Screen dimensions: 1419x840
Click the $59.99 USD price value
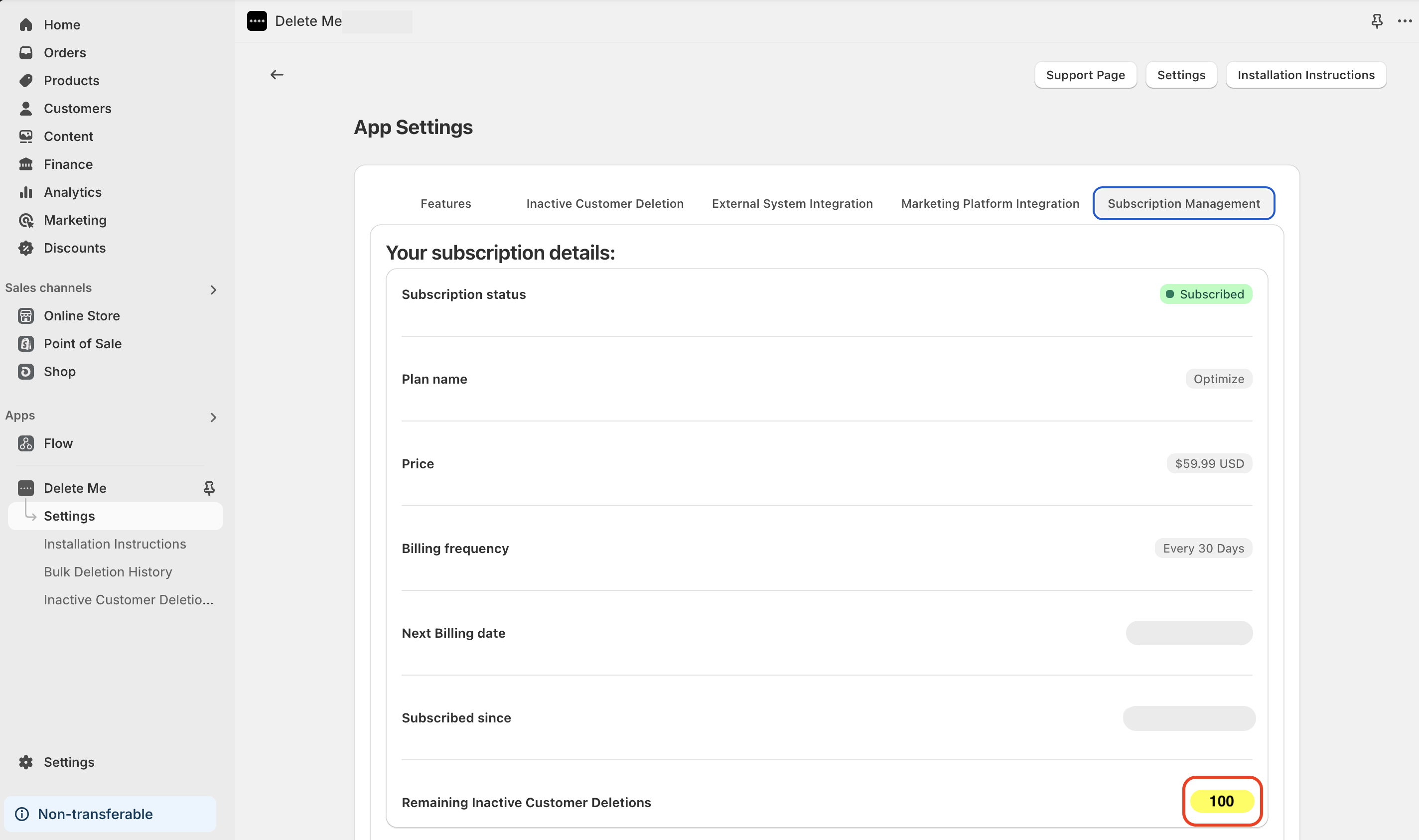click(x=1209, y=463)
